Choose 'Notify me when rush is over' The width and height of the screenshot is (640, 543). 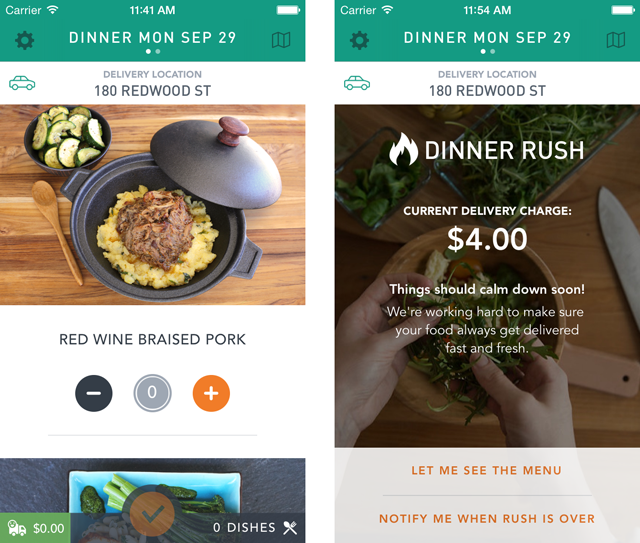point(487,519)
